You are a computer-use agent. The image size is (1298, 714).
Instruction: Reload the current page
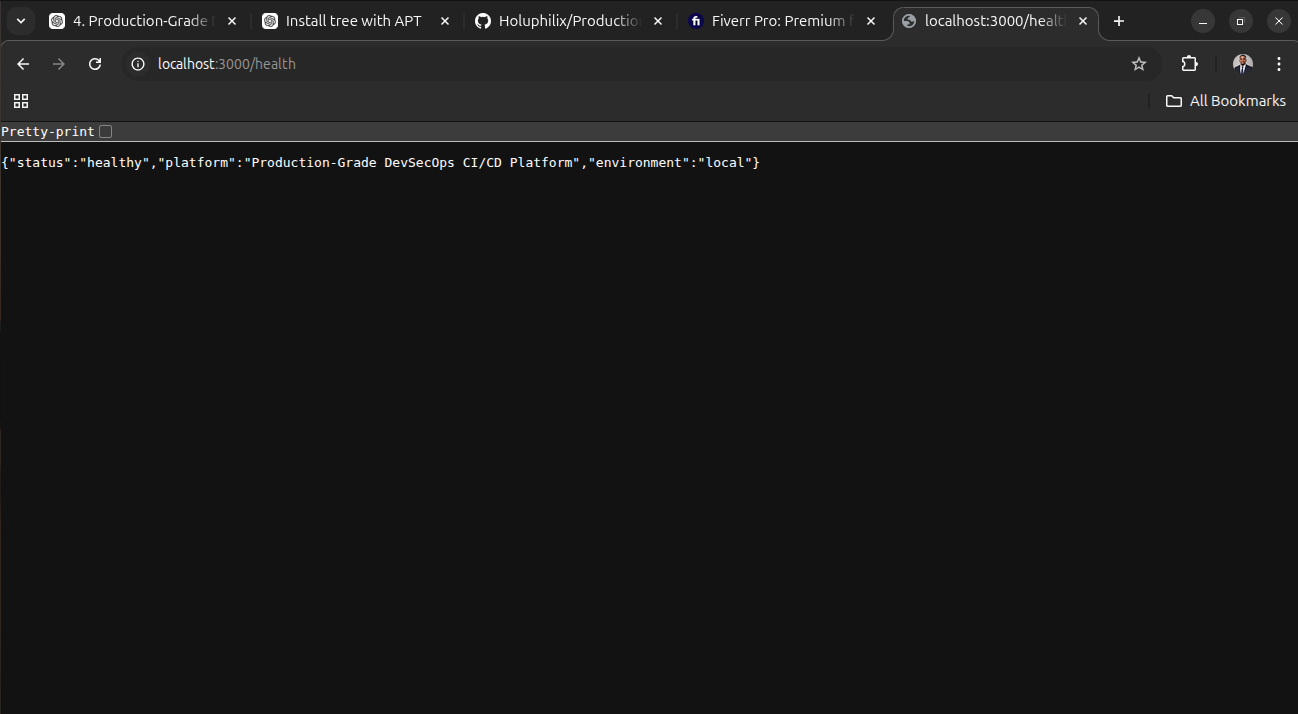click(x=95, y=64)
